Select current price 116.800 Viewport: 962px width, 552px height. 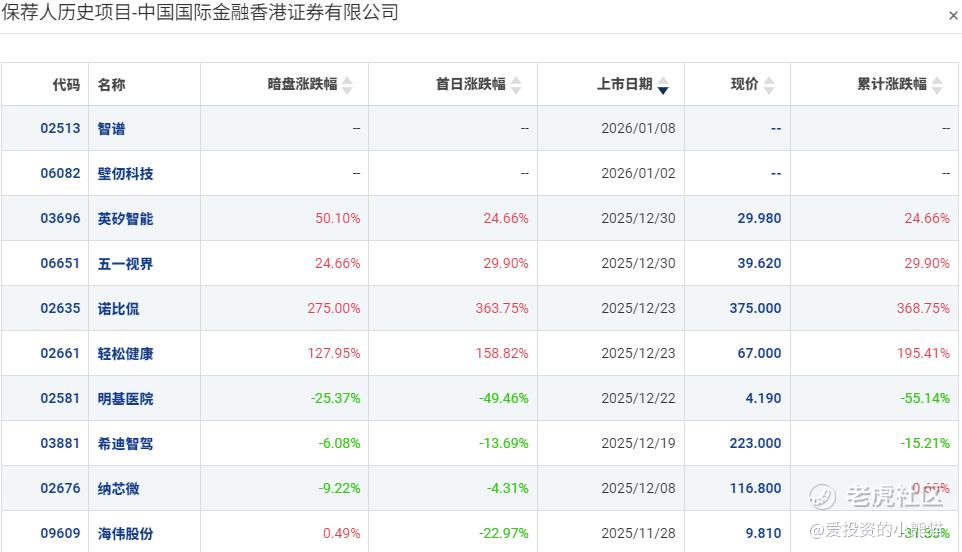coord(755,488)
